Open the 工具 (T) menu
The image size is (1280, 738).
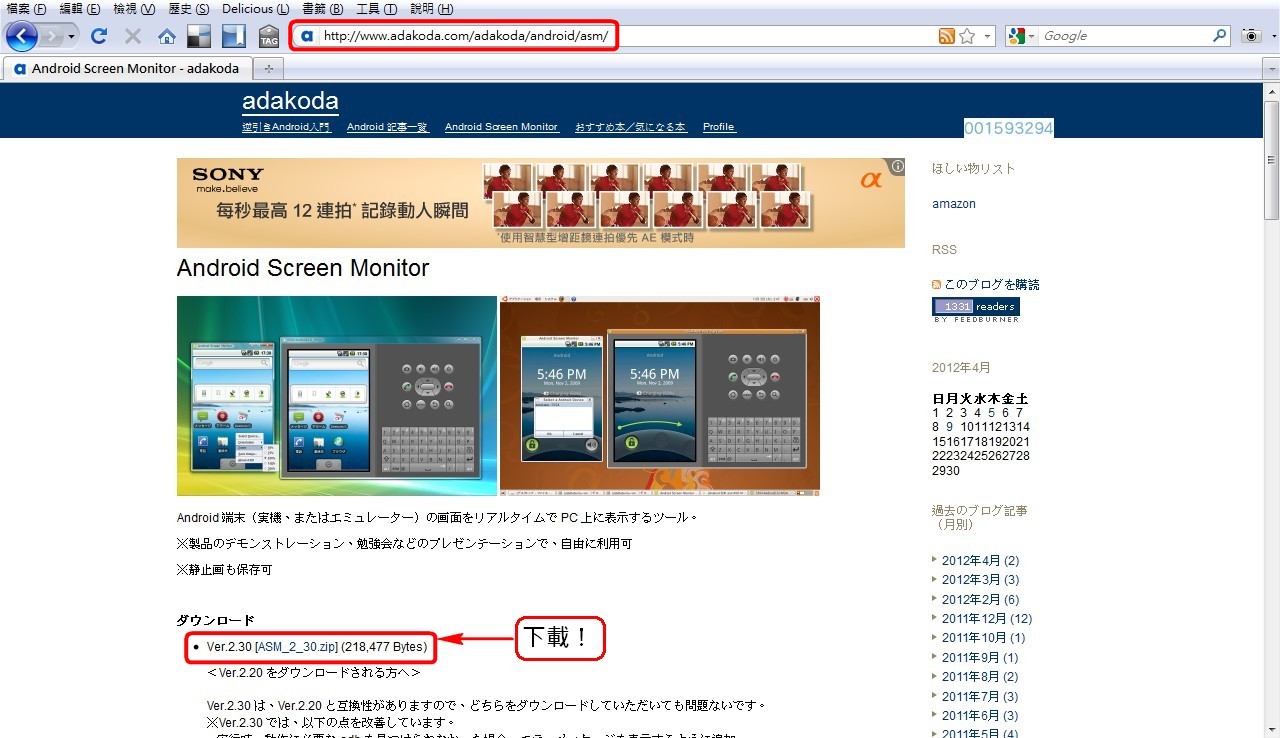[x=376, y=9]
